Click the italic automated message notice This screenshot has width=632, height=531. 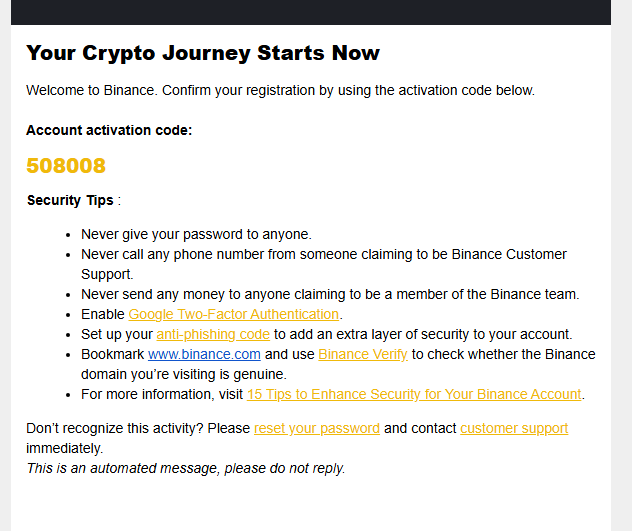(185, 468)
